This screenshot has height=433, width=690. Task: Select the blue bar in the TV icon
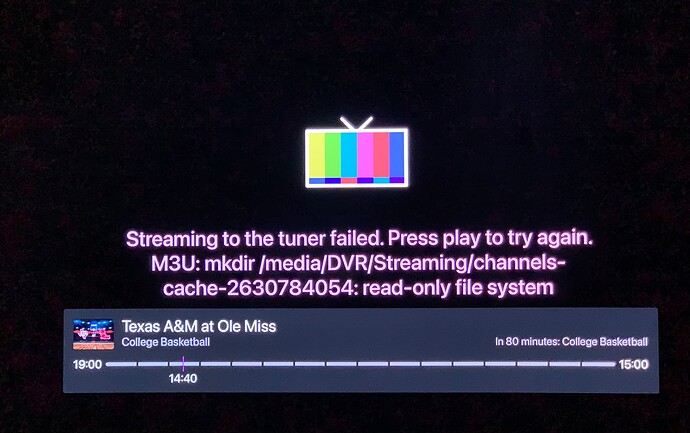point(397,155)
